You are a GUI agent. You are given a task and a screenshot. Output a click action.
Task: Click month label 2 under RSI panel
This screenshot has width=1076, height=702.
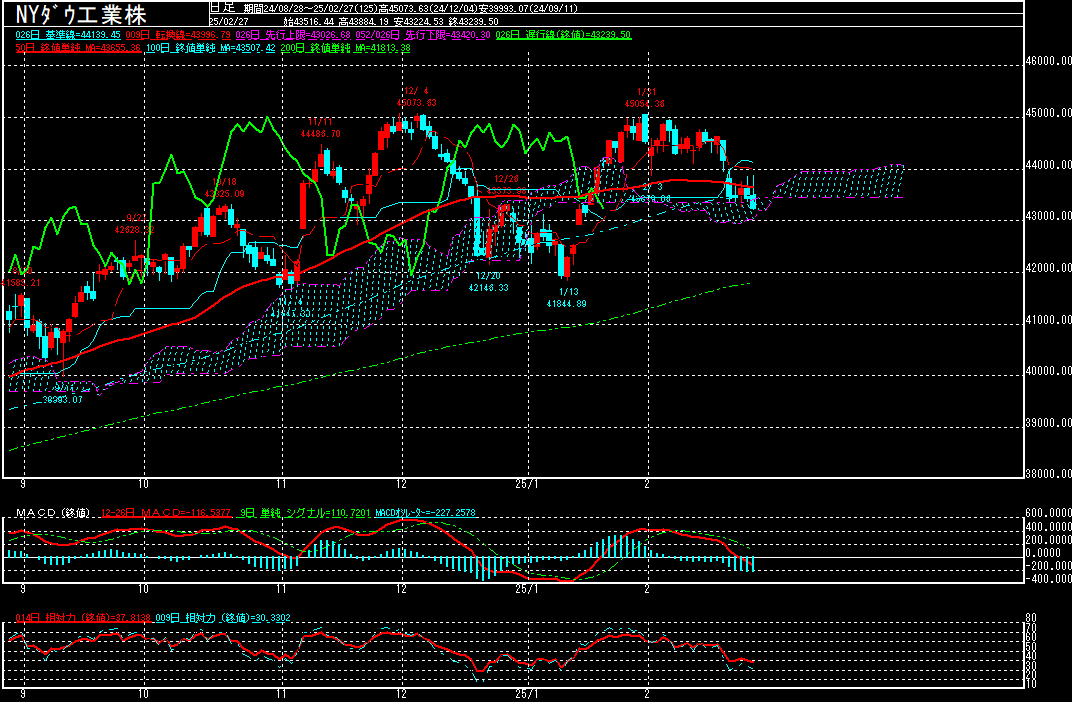click(647, 694)
